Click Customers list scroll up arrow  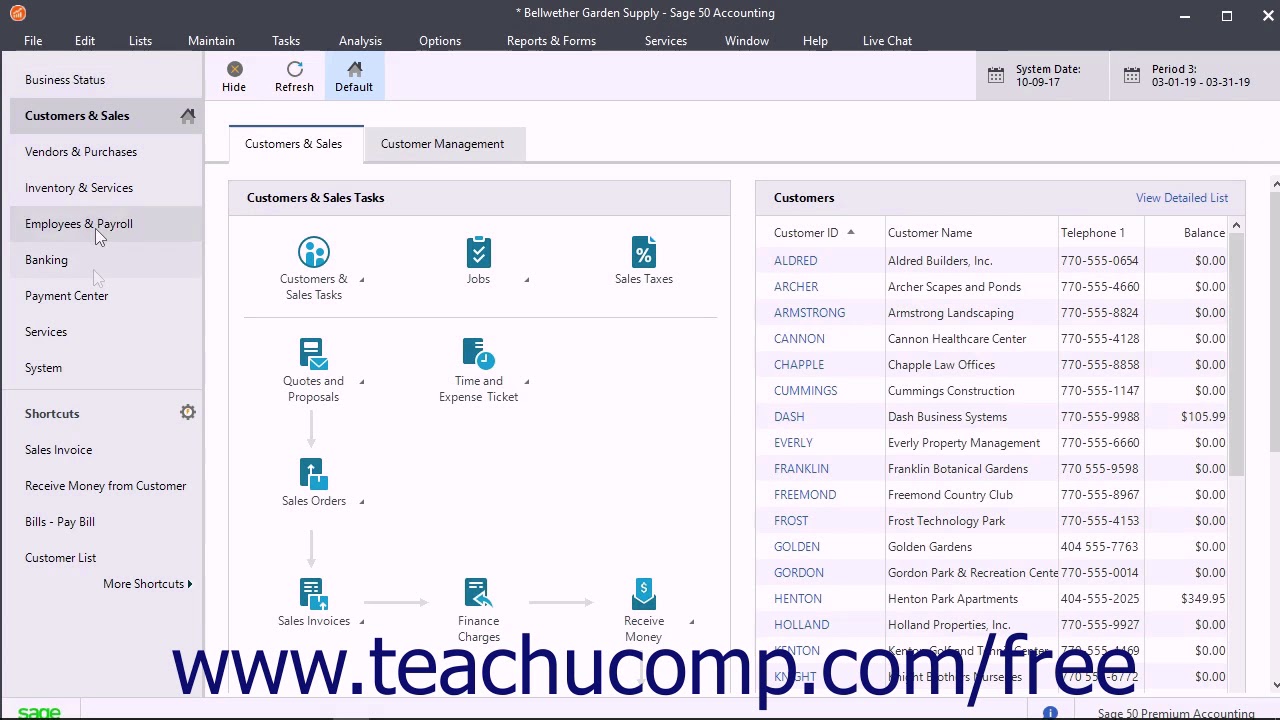tap(1236, 226)
